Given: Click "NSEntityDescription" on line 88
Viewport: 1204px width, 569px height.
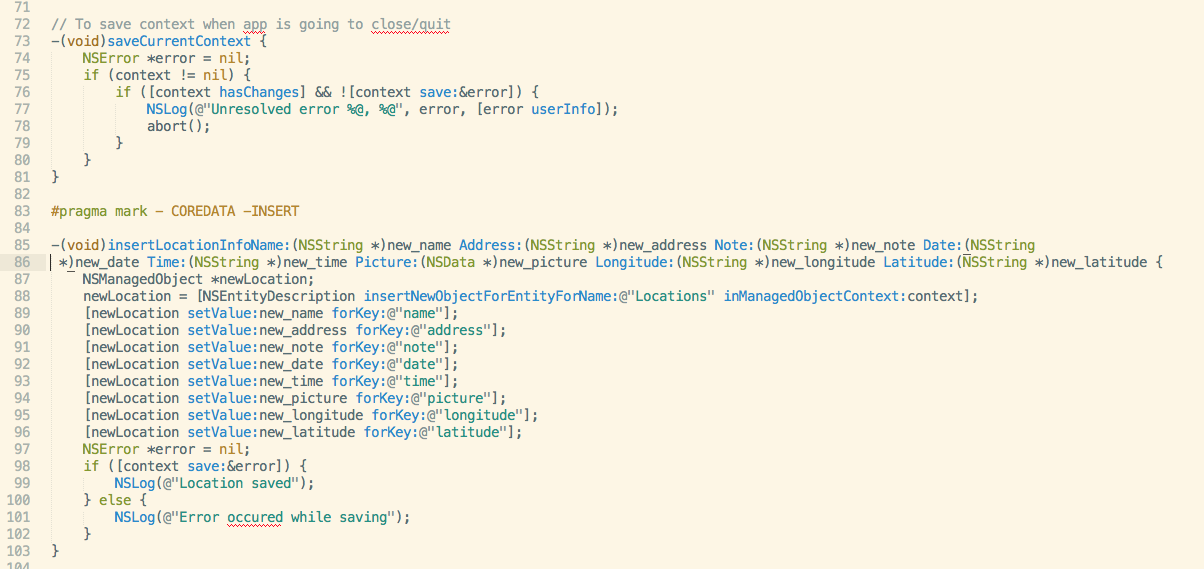Looking at the screenshot, I should coord(279,296).
